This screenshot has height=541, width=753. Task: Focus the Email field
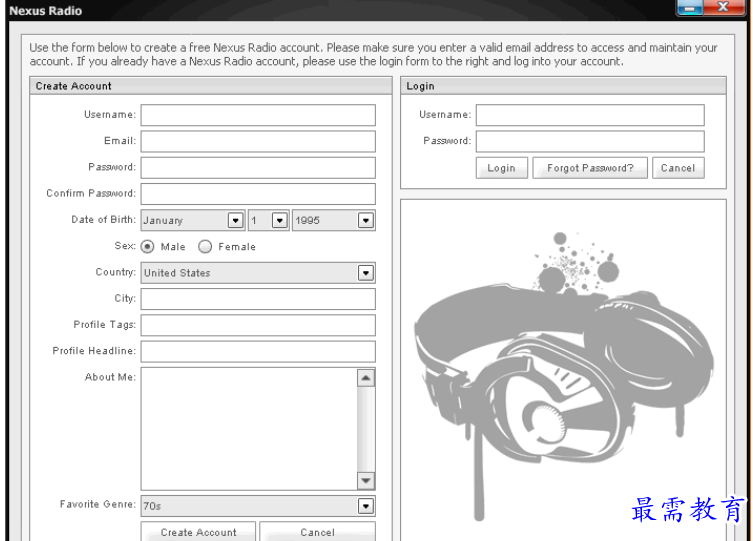pyautogui.click(x=258, y=142)
